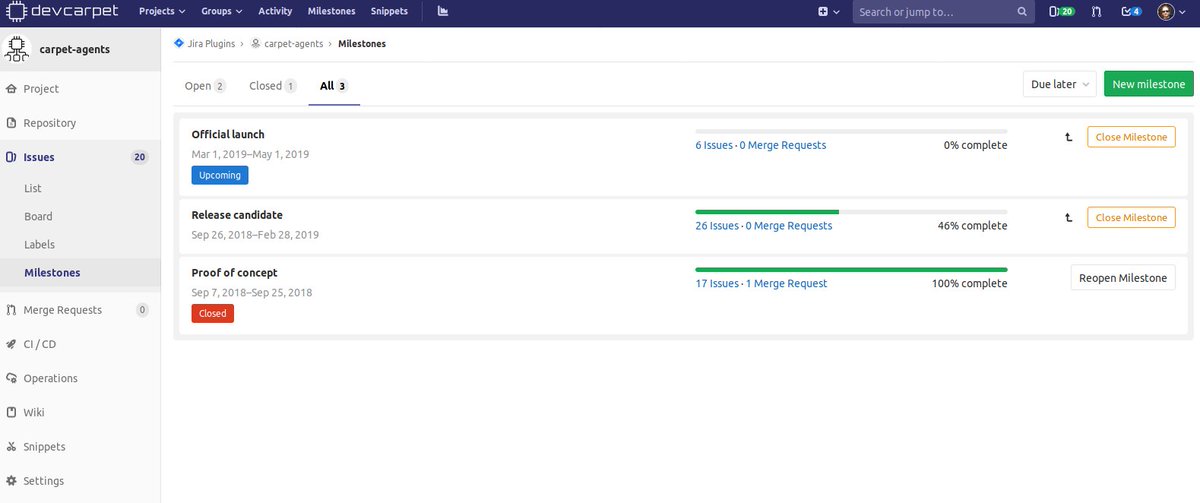Click the CI / CD rocket icon
Image resolution: width=1200 pixels, height=503 pixels.
(x=12, y=344)
